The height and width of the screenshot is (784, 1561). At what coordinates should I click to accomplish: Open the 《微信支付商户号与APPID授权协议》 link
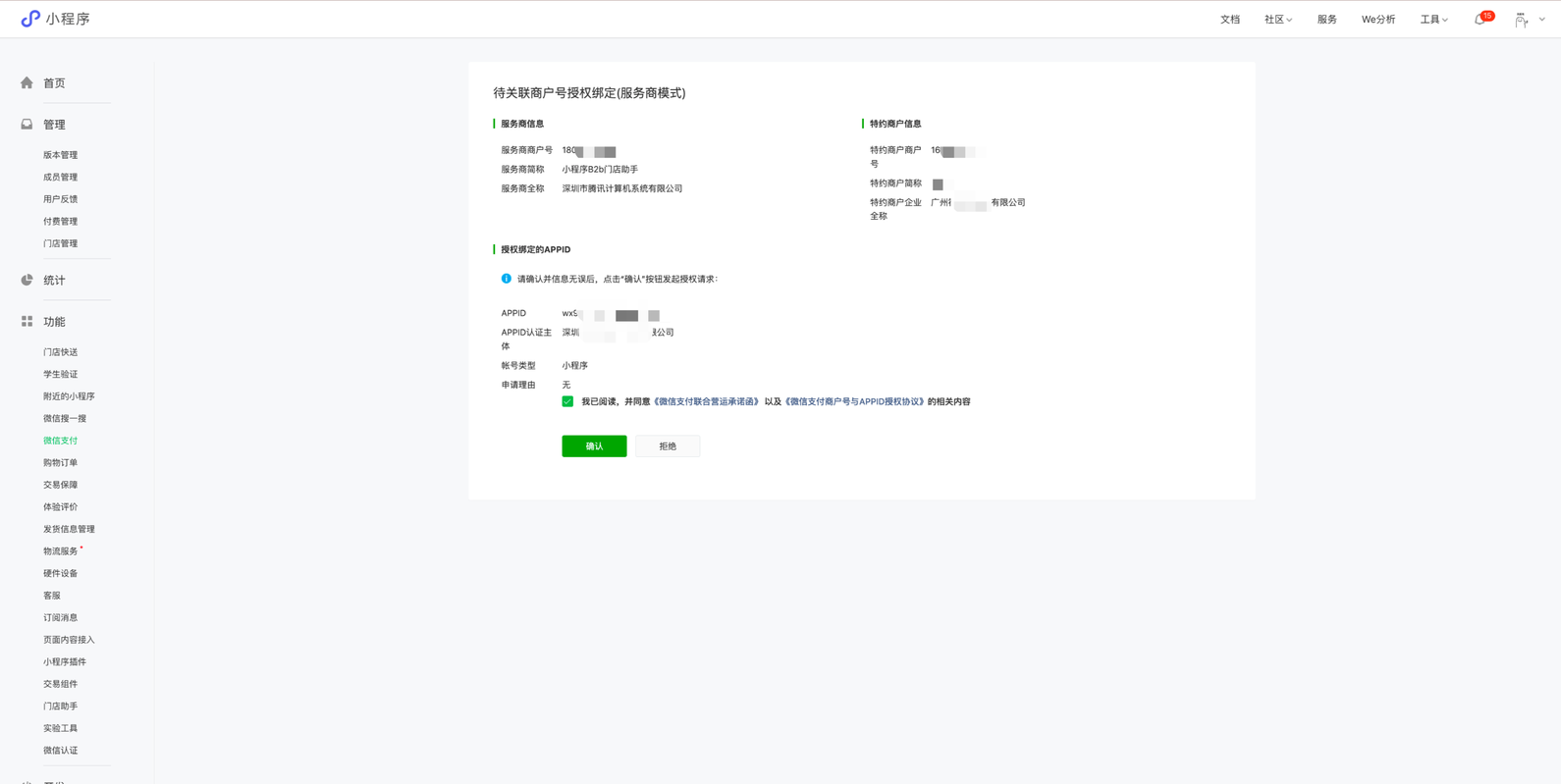tap(855, 401)
